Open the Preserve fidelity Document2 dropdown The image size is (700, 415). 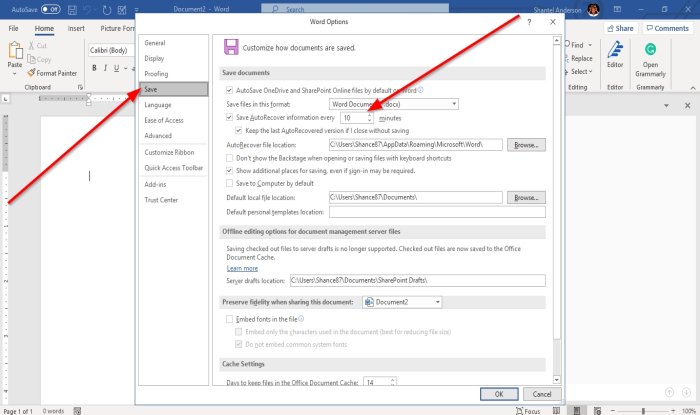pyautogui.click(x=402, y=302)
